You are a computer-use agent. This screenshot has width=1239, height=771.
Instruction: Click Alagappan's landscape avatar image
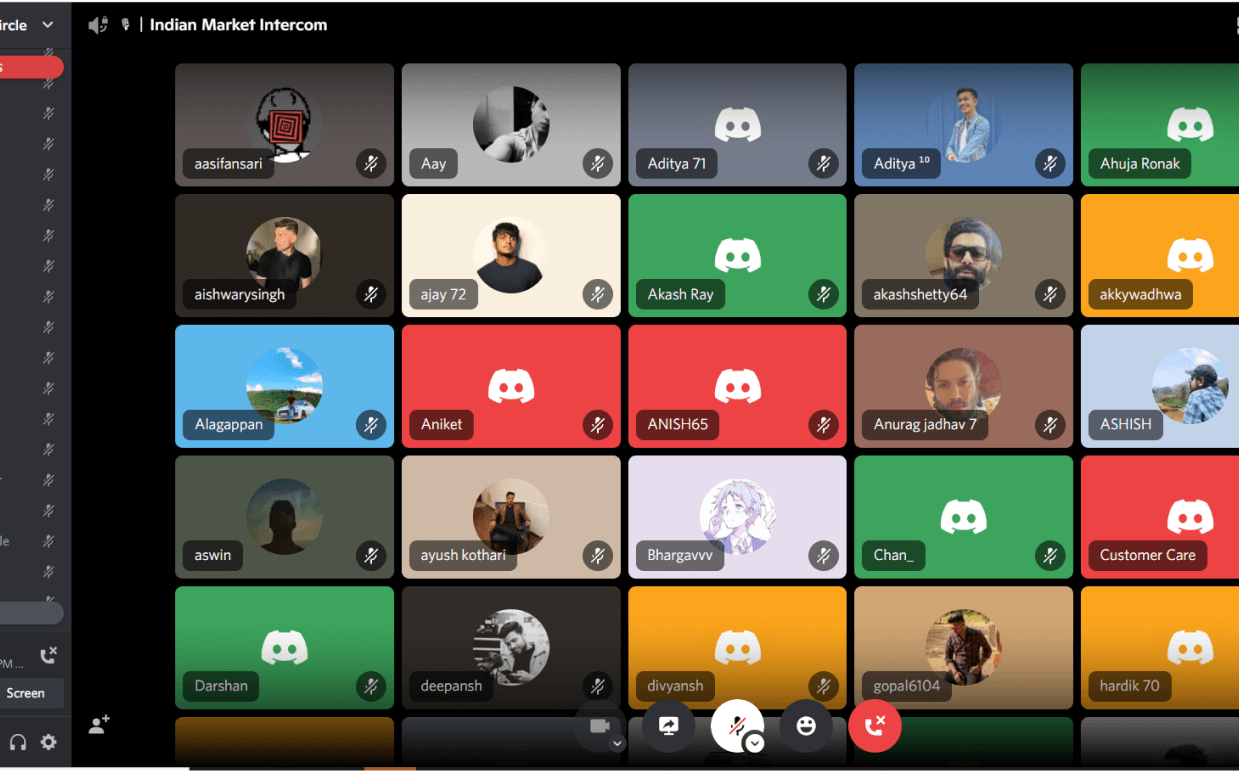284,386
